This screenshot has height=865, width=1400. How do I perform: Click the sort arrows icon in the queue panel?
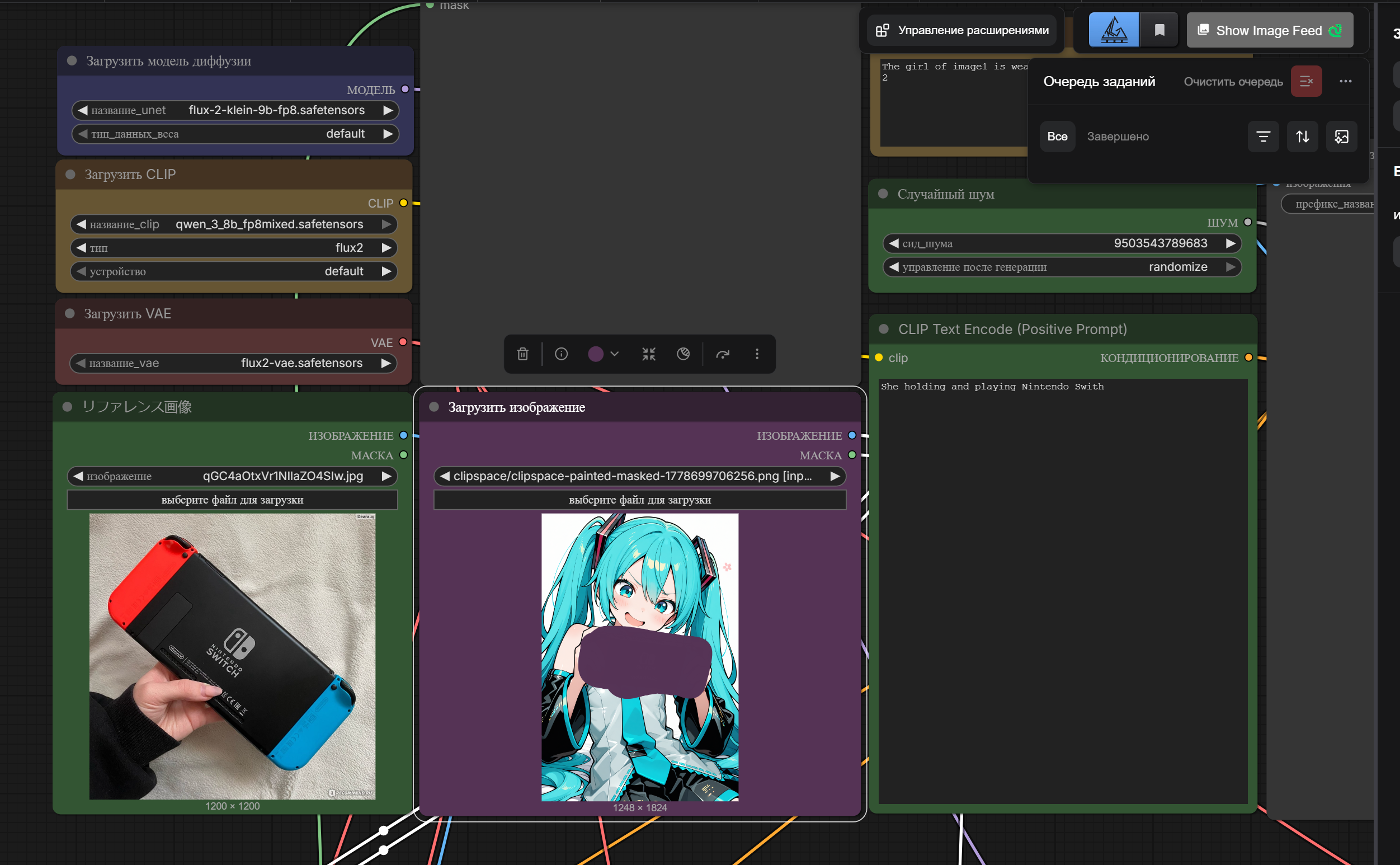coord(1302,136)
